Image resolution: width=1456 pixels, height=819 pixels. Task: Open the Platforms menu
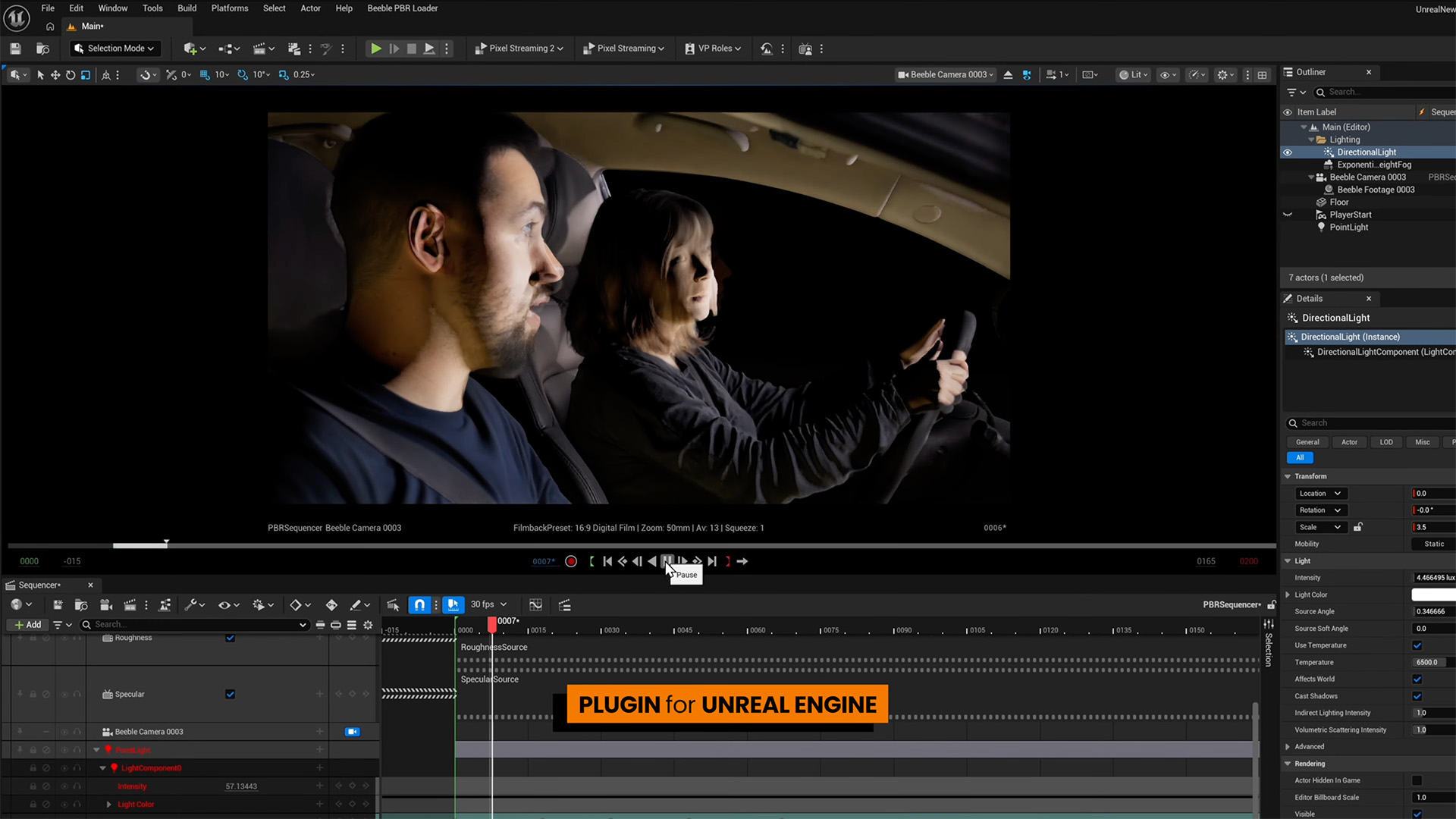[x=230, y=8]
